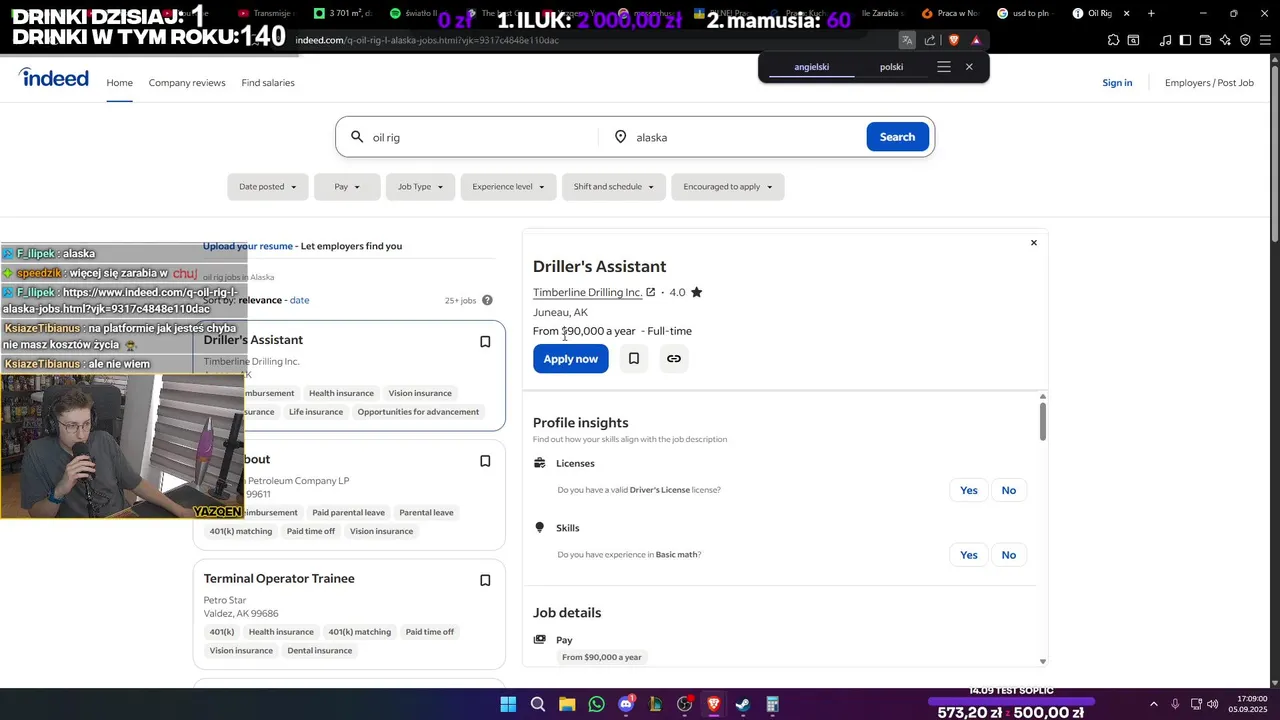Image resolution: width=1280 pixels, height=720 pixels.
Task: Bookmark the Driller's Assistant job card
Action: tap(485, 342)
